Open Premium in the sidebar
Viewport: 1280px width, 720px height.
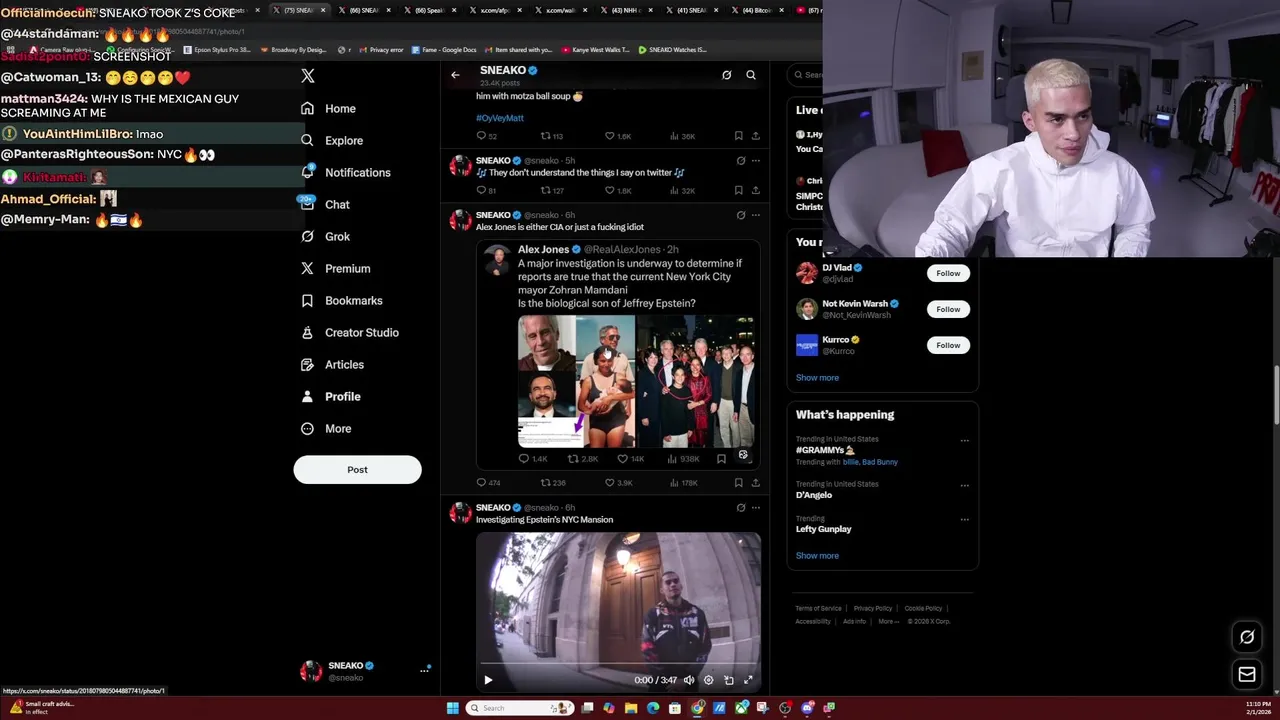(x=335, y=268)
